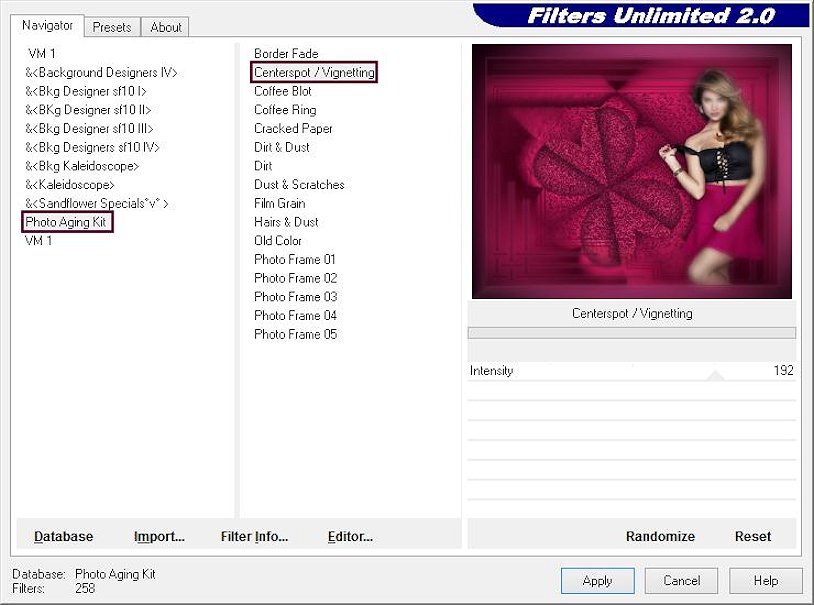Select &<Bkg Designer sf10 I> category

coord(86,91)
